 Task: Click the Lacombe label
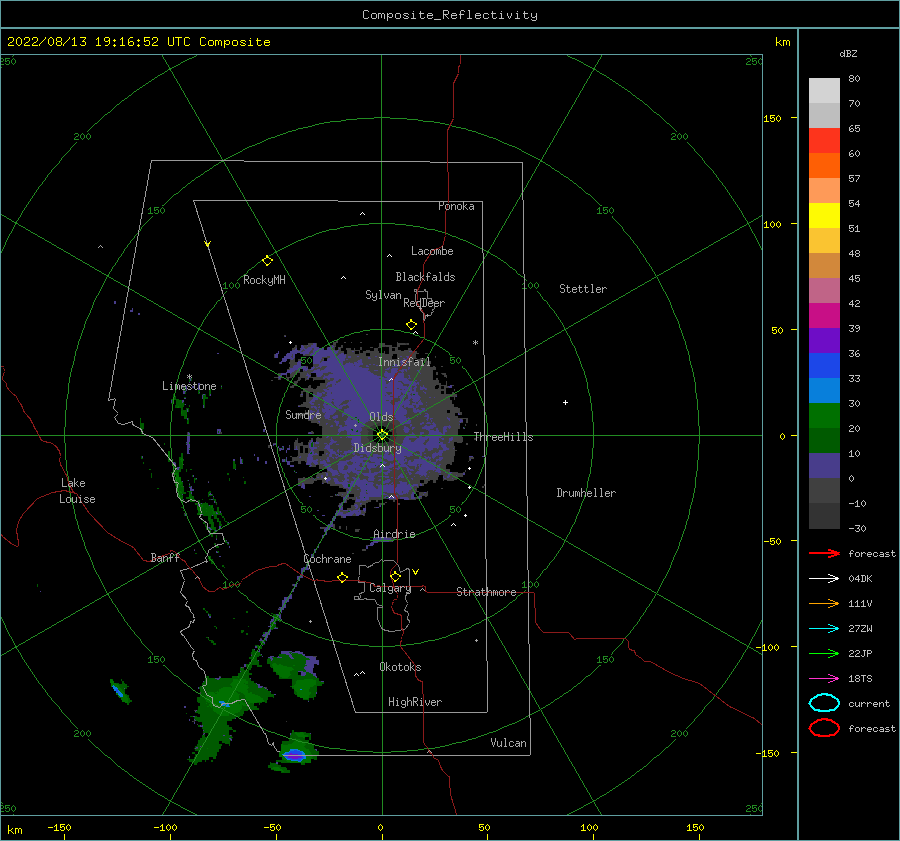point(432,251)
